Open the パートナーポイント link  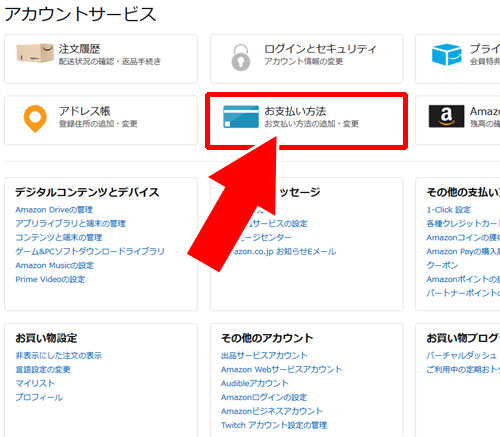point(463,293)
